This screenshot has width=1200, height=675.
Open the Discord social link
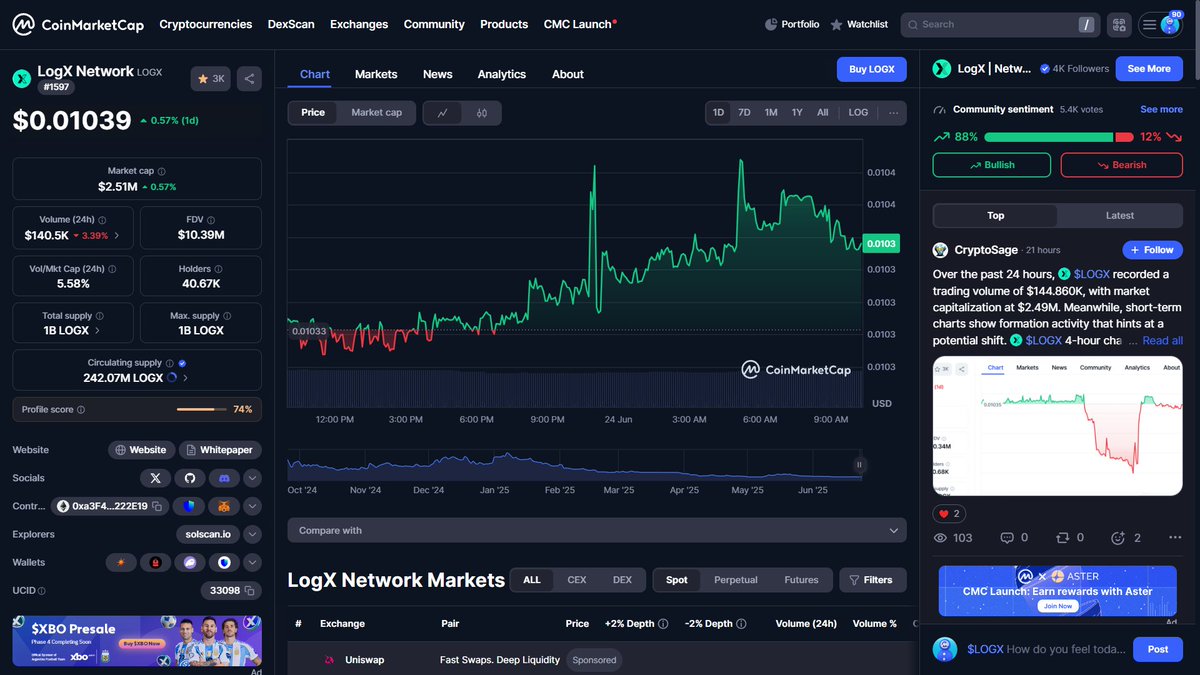coord(224,478)
